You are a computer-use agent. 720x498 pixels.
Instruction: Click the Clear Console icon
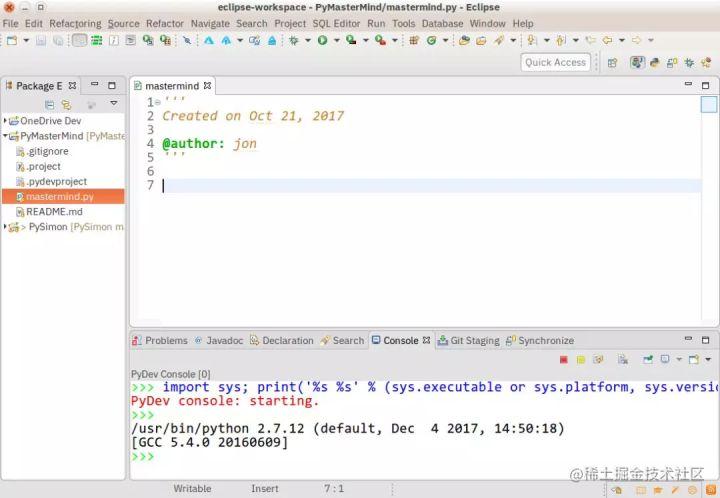click(623, 359)
